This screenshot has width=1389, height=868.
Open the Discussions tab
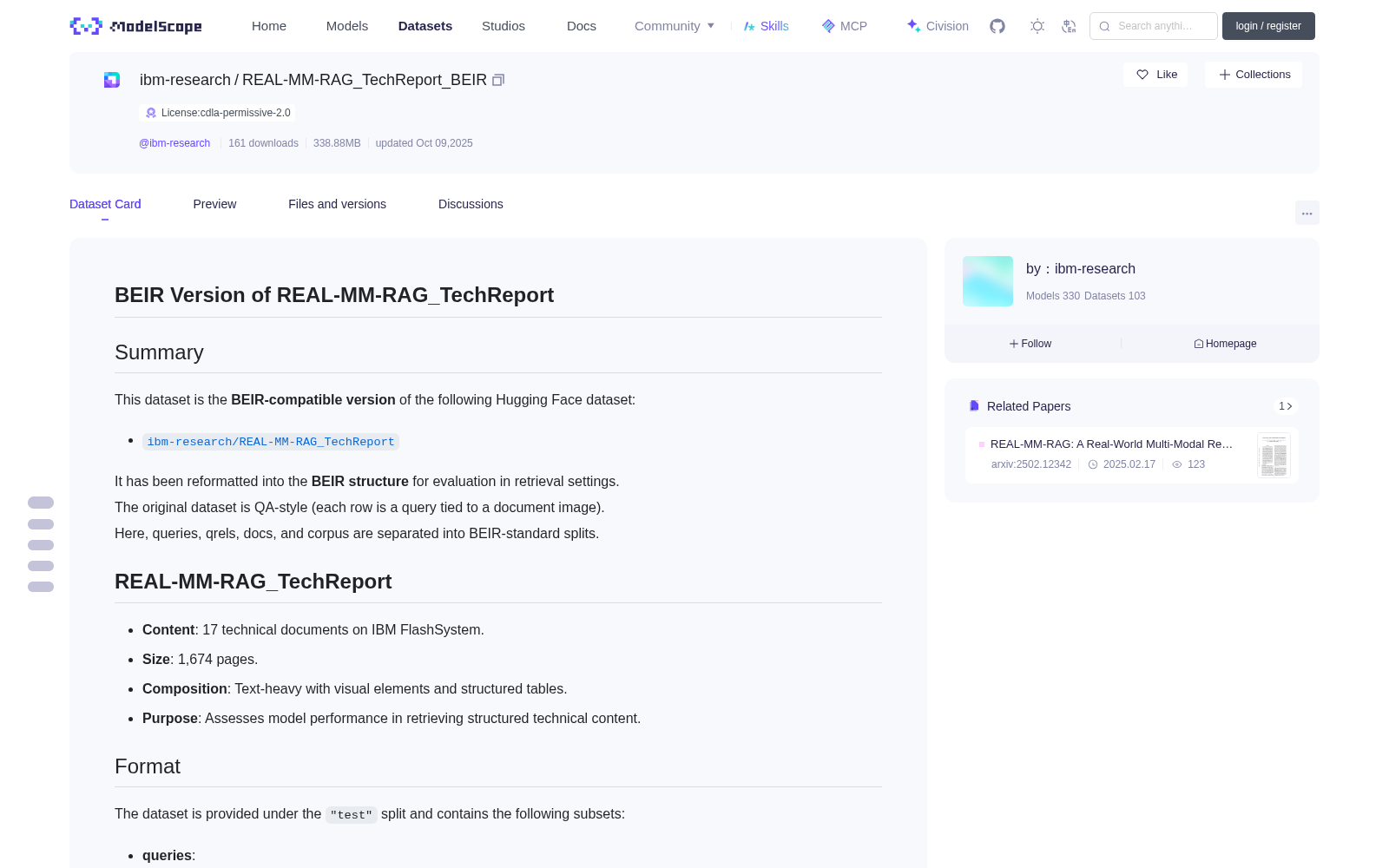pos(471,204)
